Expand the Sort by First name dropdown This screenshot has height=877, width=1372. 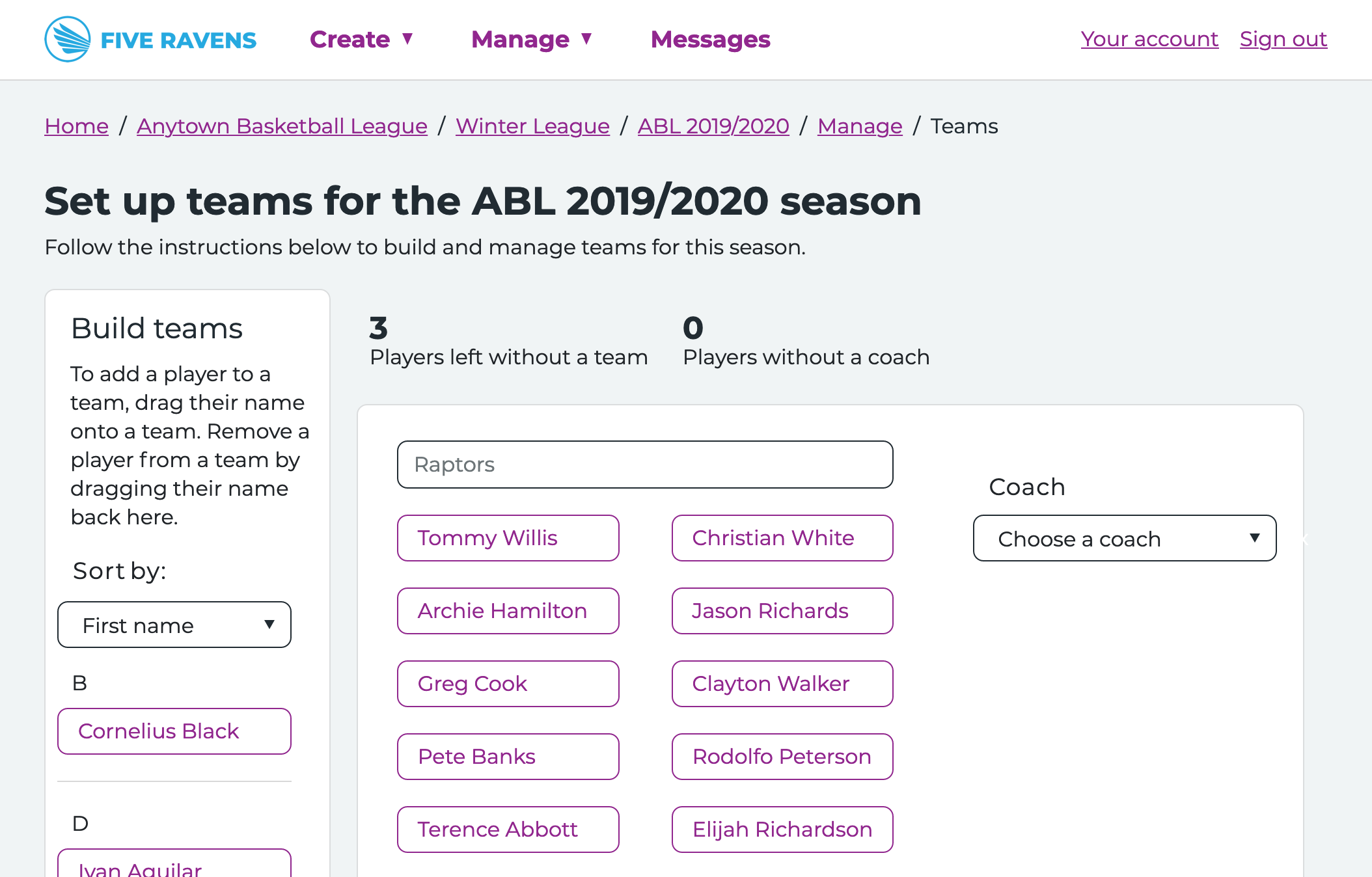[x=174, y=625]
